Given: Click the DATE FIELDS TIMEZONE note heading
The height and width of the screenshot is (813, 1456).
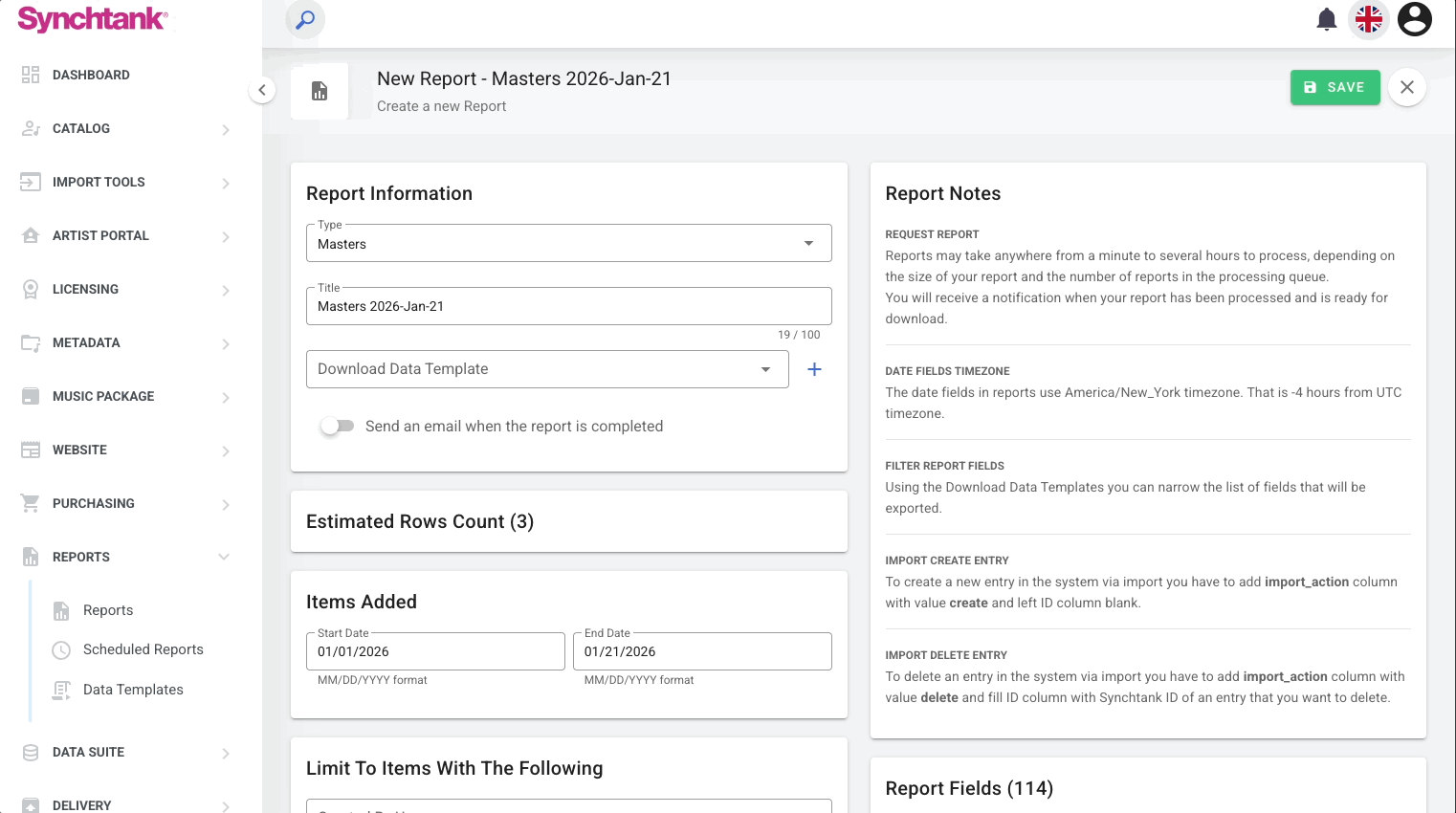Looking at the screenshot, I should tap(947, 371).
